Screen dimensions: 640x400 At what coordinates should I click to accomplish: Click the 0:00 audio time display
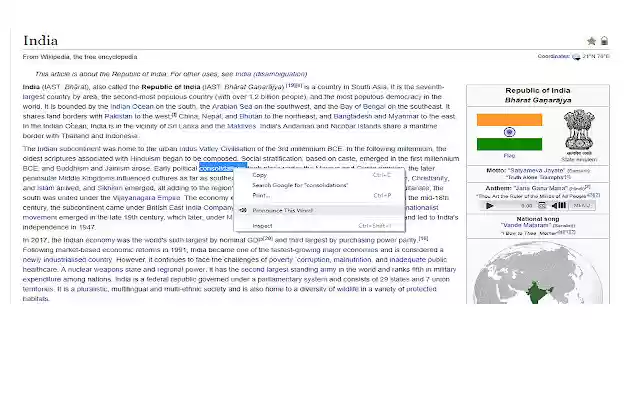coord(527,206)
